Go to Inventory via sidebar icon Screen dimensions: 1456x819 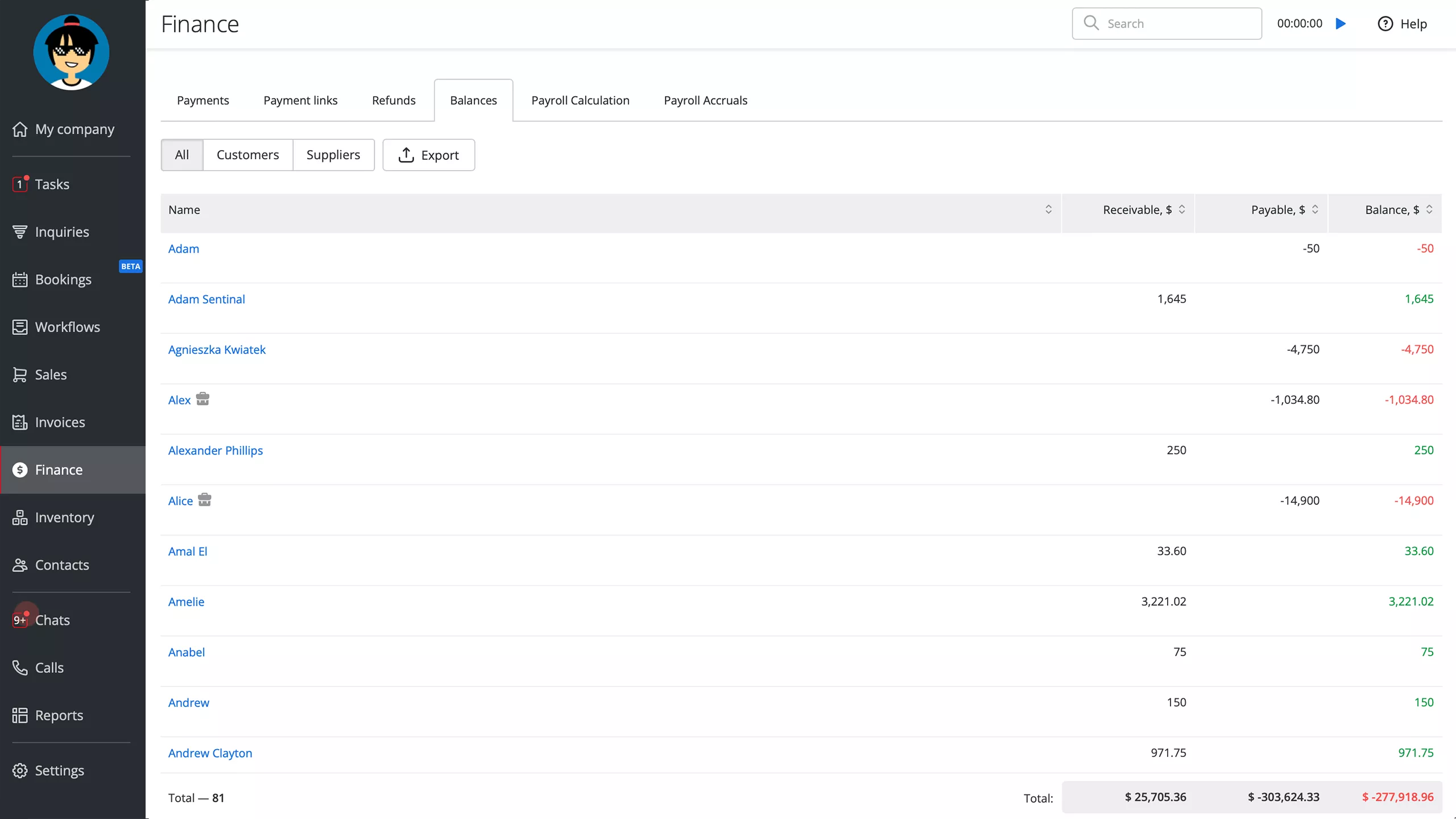[20, 518]
